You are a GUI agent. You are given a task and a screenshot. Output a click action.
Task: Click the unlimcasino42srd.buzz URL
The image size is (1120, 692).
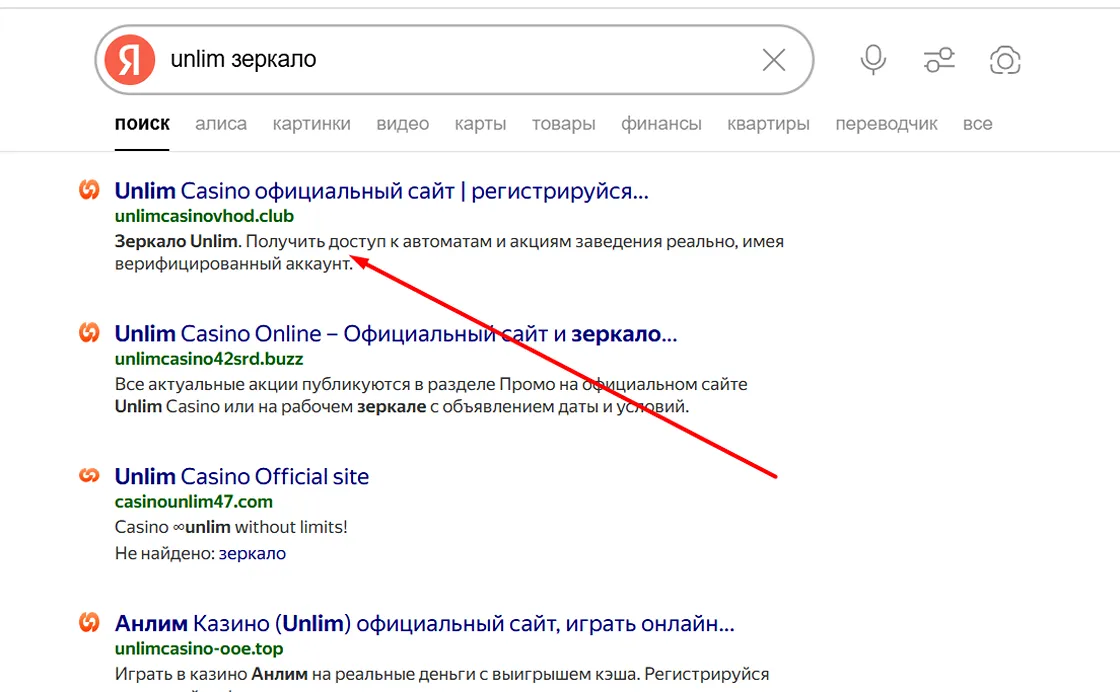209,358
